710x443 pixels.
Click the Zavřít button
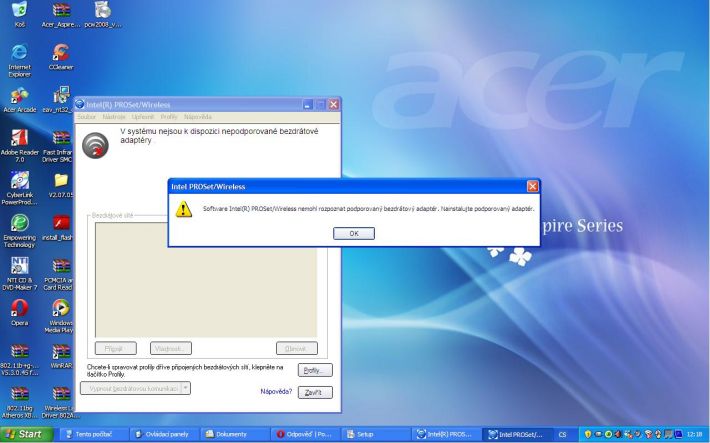(315, 392)
